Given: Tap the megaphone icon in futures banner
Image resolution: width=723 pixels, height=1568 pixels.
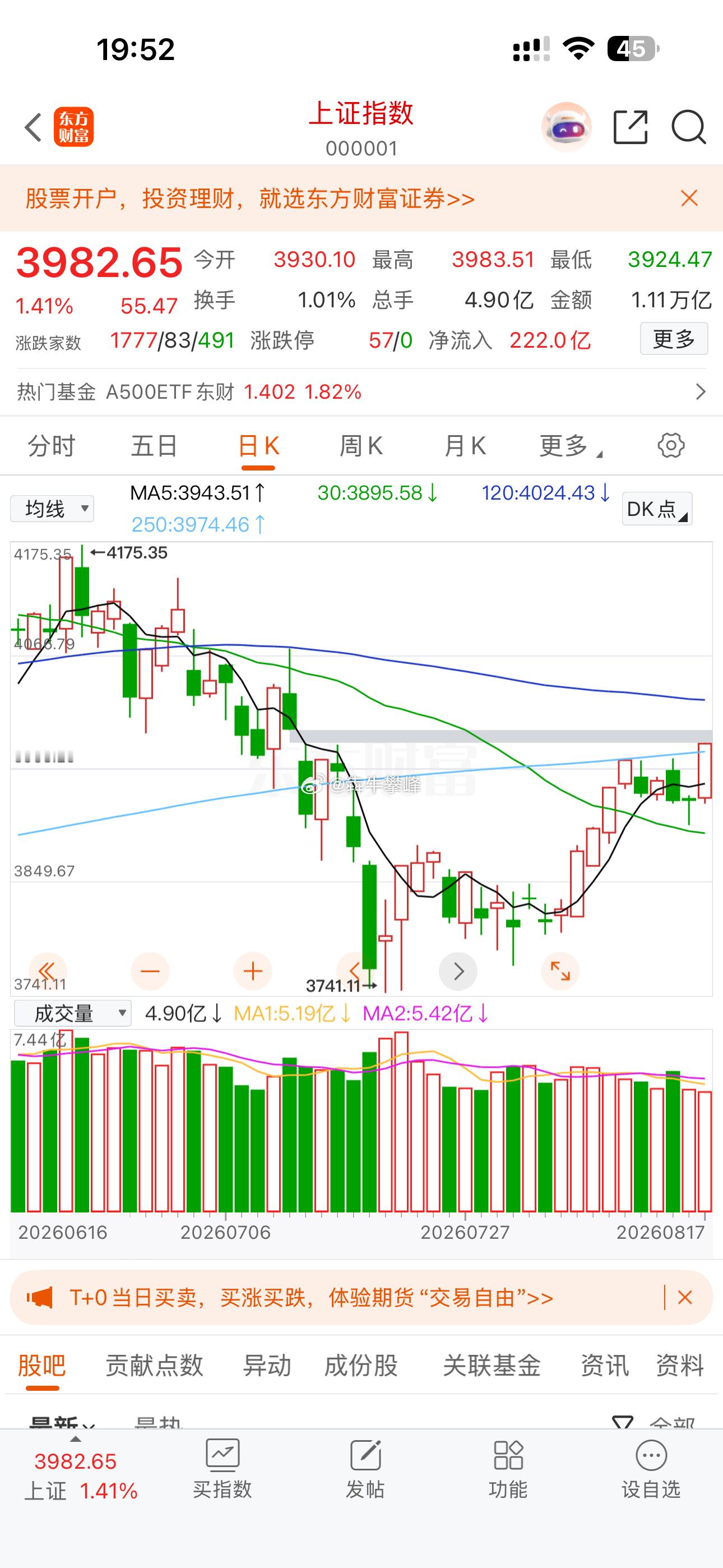Looking at the screenshot, I should 40,1297.
